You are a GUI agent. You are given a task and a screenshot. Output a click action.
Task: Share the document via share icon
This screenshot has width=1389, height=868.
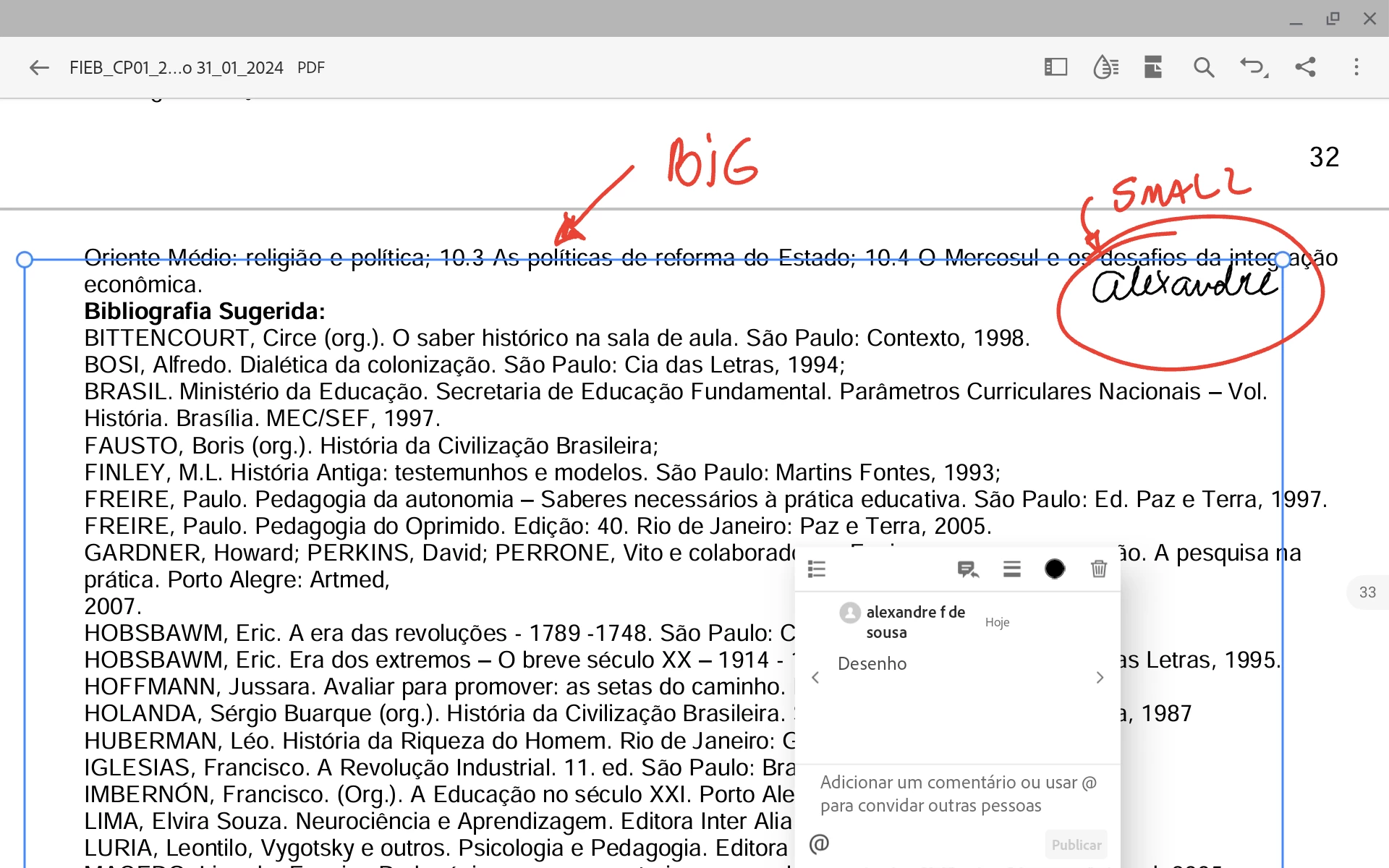[1305, 67]
